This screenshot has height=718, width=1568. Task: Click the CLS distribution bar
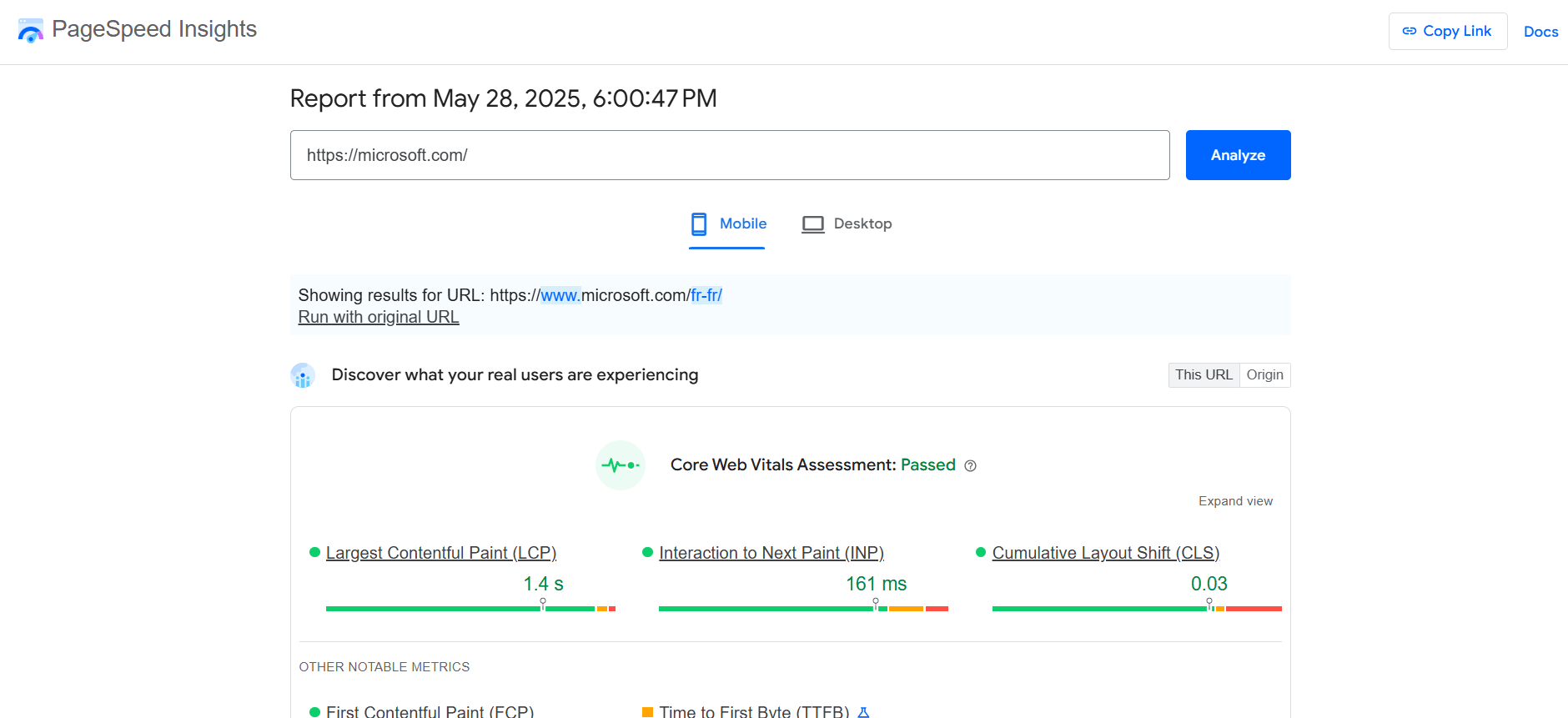pyautogui.click(x=1137, y=609)
